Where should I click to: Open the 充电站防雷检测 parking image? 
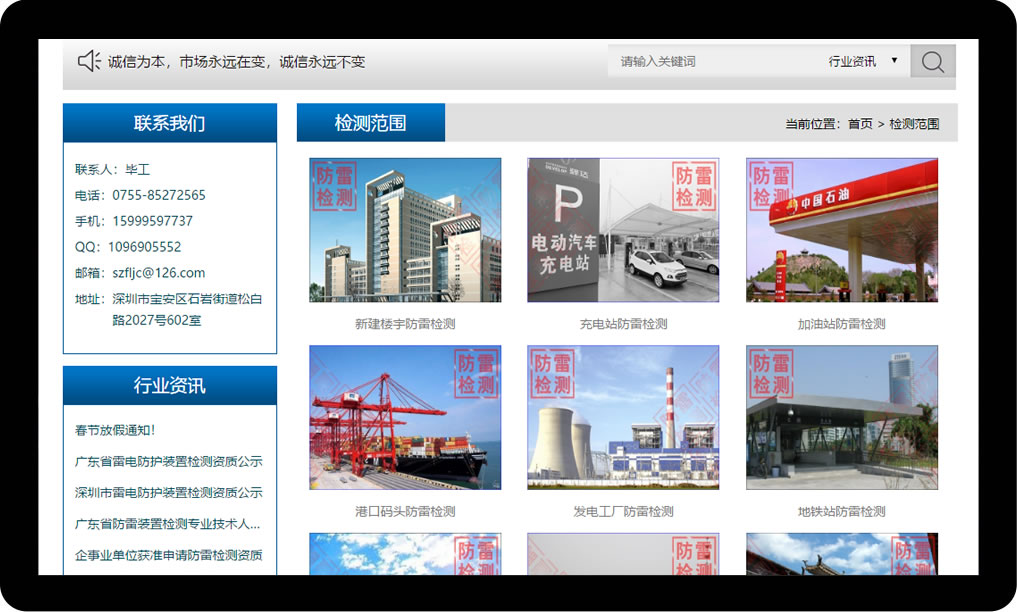tap(623, 230)
